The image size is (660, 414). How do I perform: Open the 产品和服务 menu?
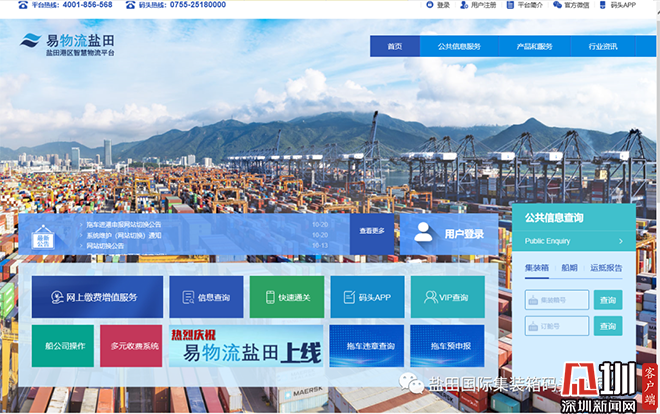point(534,47)
